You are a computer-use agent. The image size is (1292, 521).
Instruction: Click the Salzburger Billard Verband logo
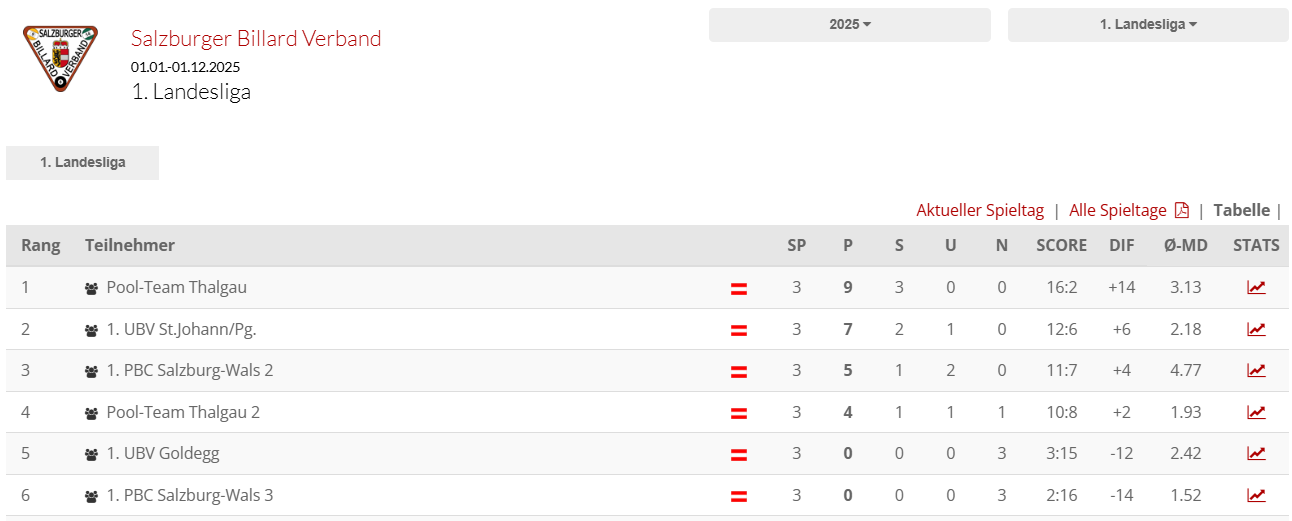61,57
